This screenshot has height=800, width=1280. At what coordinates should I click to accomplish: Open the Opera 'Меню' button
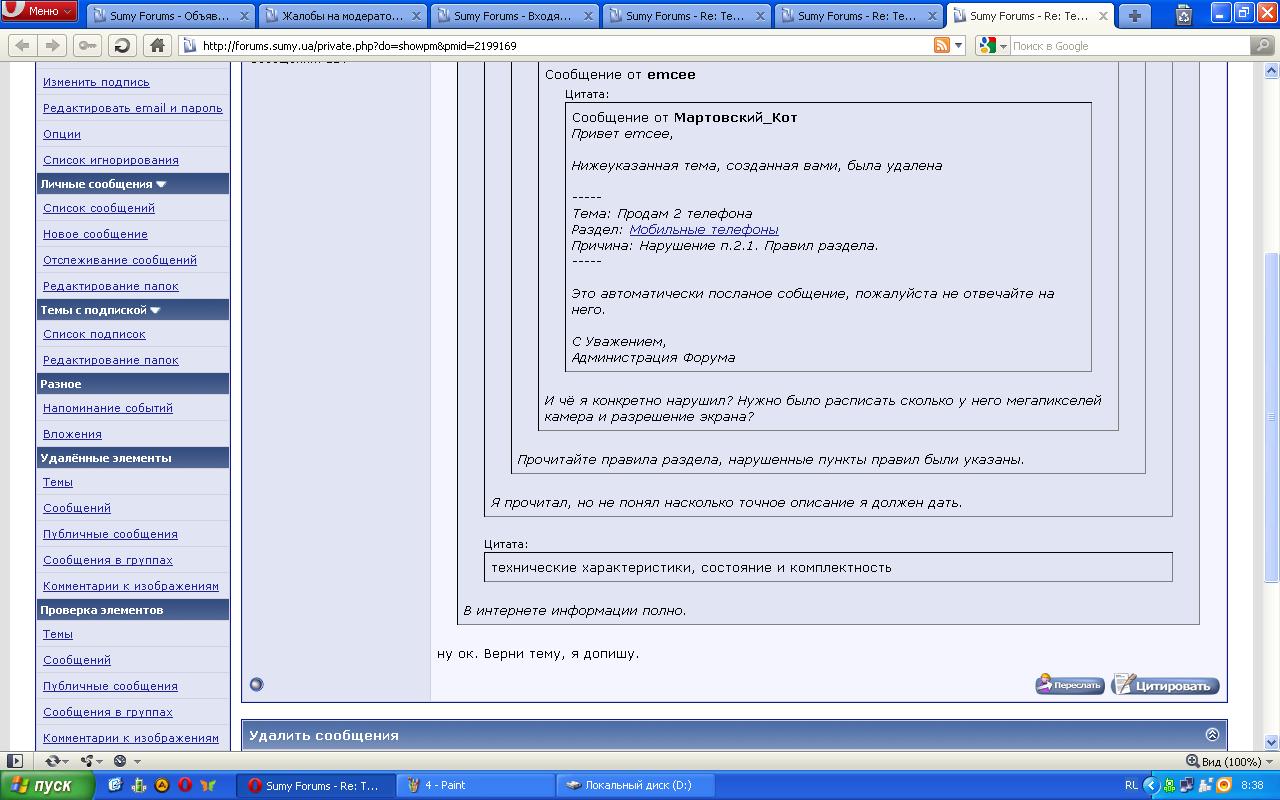pyautogui.click(x=40, y=11)
